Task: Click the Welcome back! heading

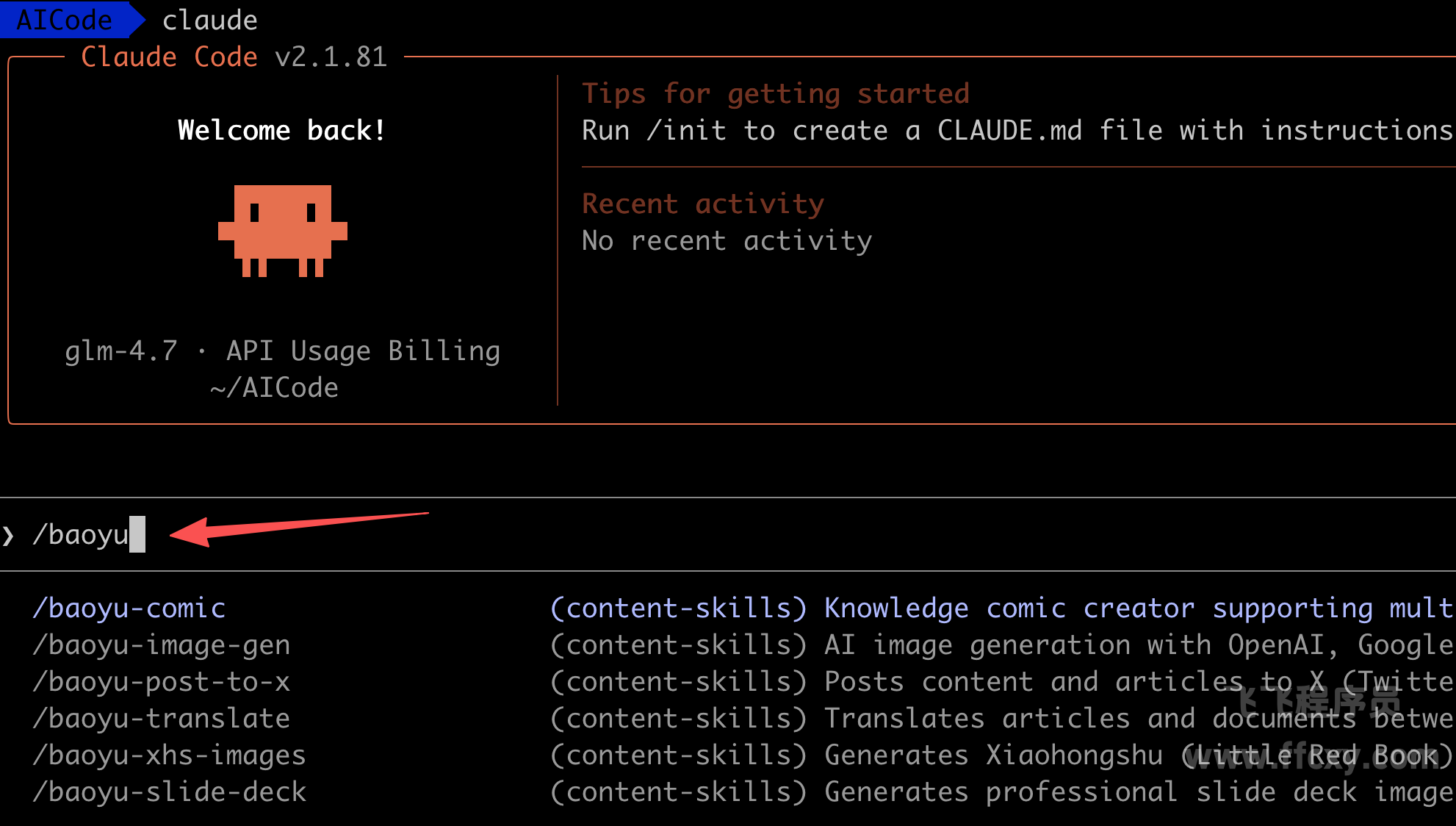Action: [282, 130]
